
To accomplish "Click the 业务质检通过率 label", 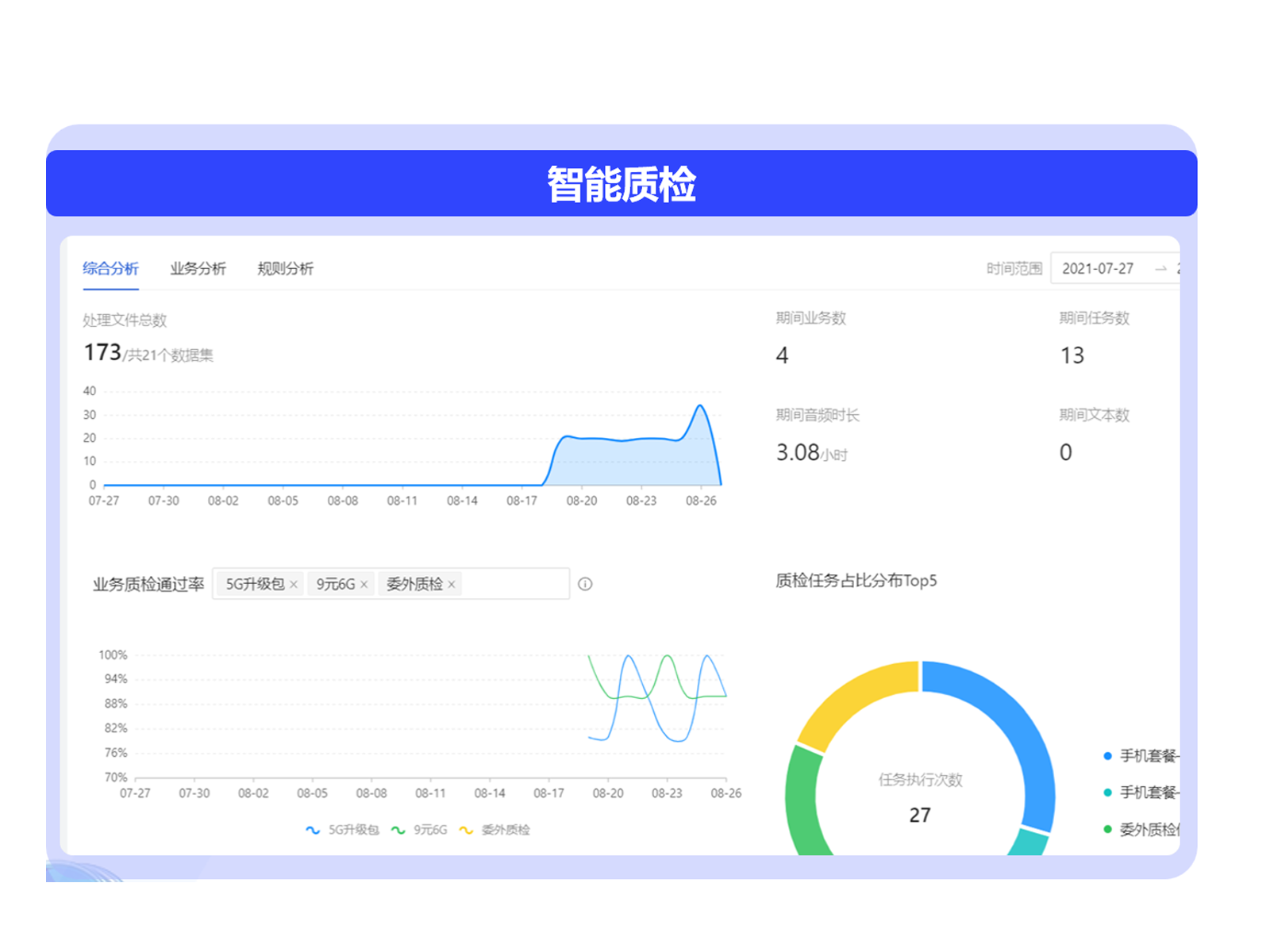I will point(148,585).
